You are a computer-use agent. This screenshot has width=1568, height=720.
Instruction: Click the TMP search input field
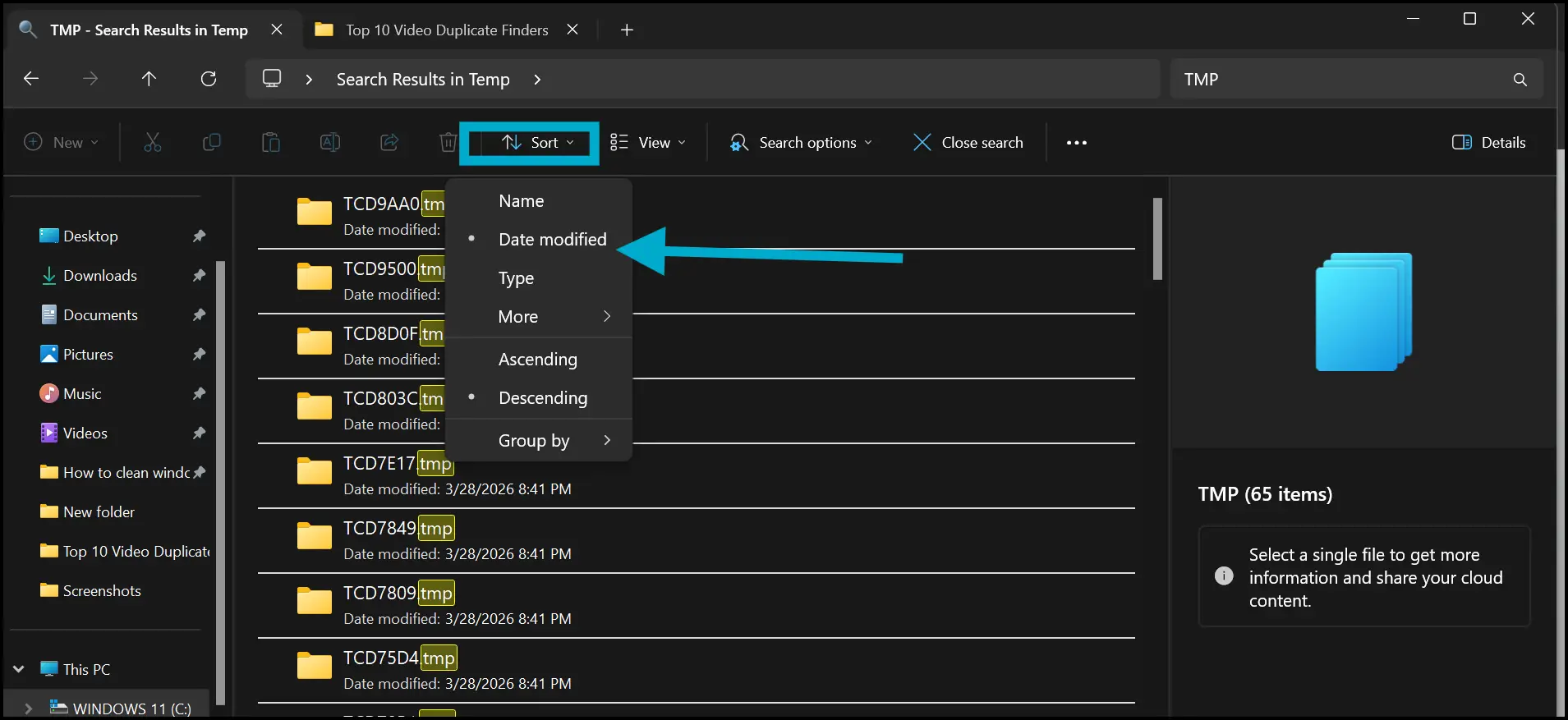tap(1347, 80)
